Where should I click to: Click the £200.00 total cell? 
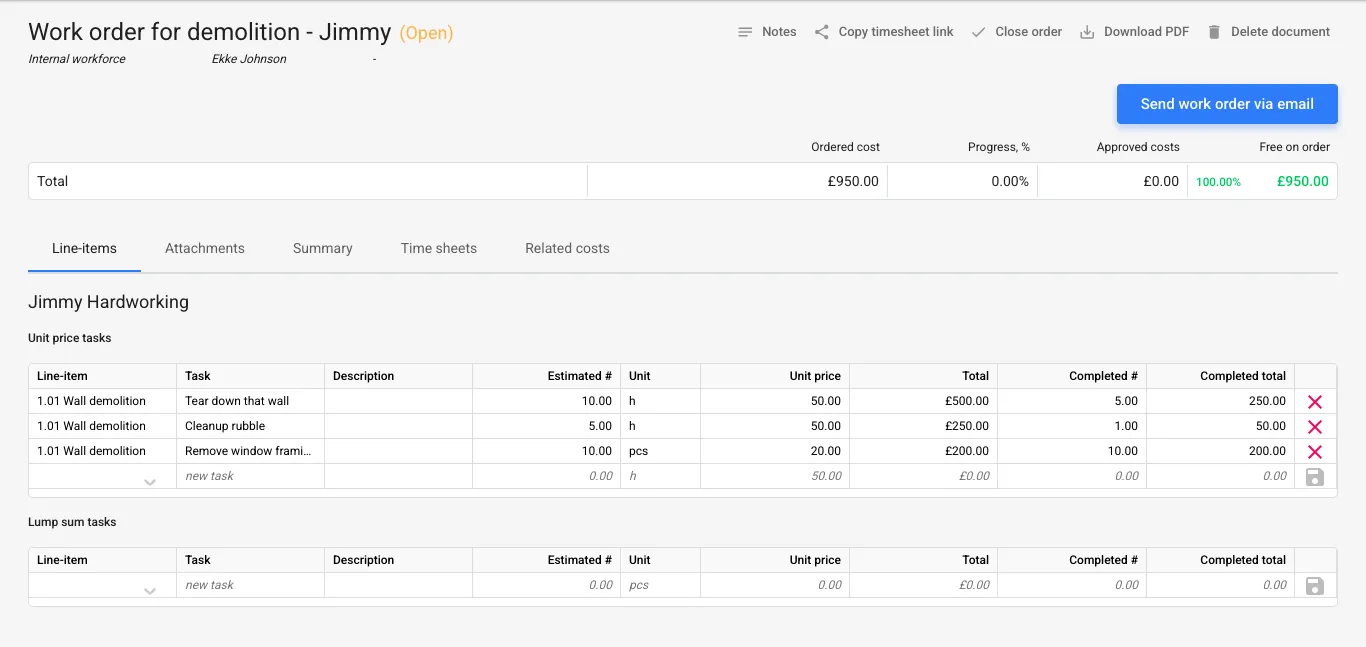[923, 451]
